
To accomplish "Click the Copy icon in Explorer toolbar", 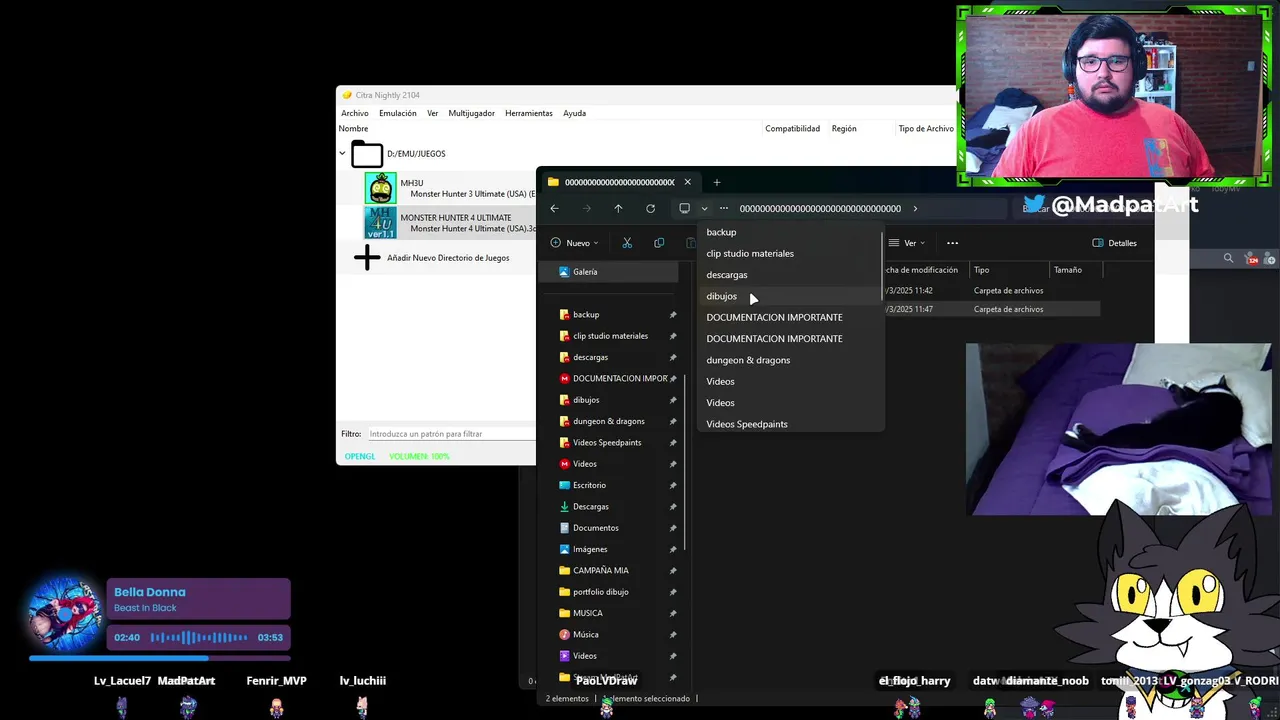I will pos(659,243).
